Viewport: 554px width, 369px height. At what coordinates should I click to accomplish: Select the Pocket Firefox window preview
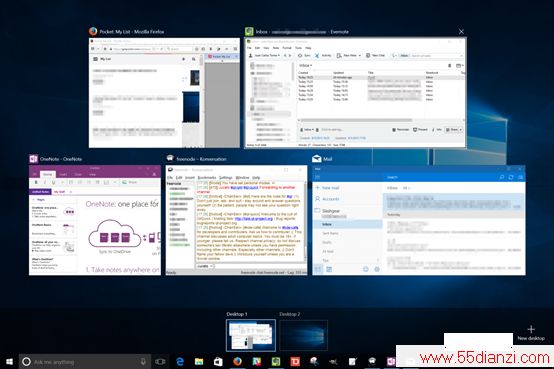pos(164,93)
